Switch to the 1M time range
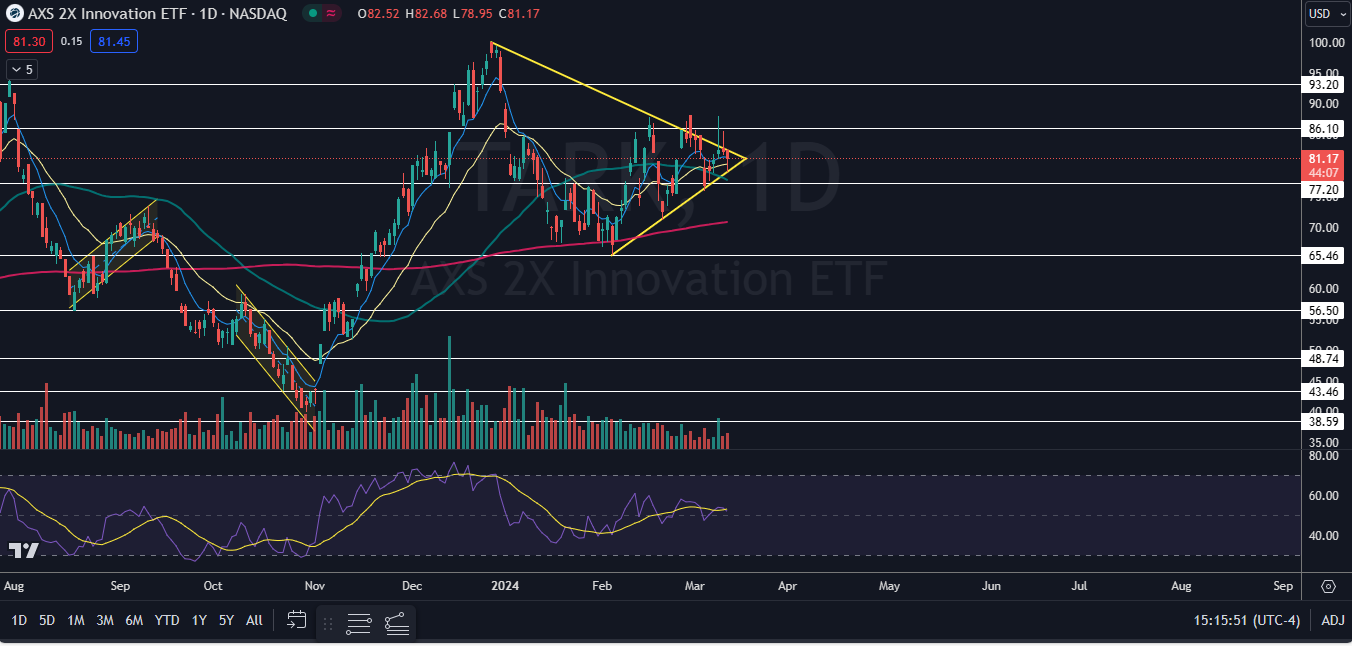Viewport: 1352px width, 646px height. click(x=75, y=621)
